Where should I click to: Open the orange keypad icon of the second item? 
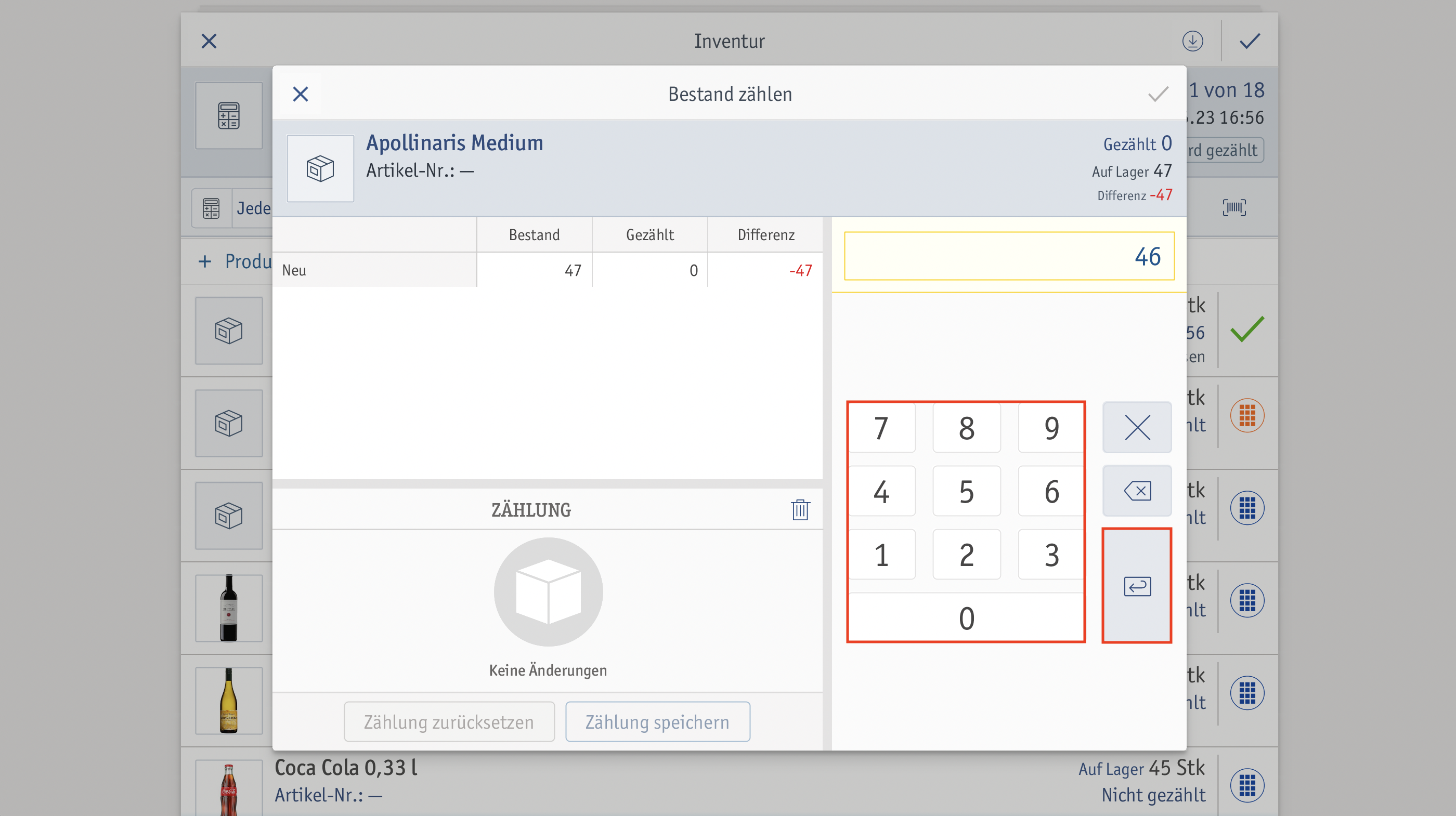(x=1247, y=415)
